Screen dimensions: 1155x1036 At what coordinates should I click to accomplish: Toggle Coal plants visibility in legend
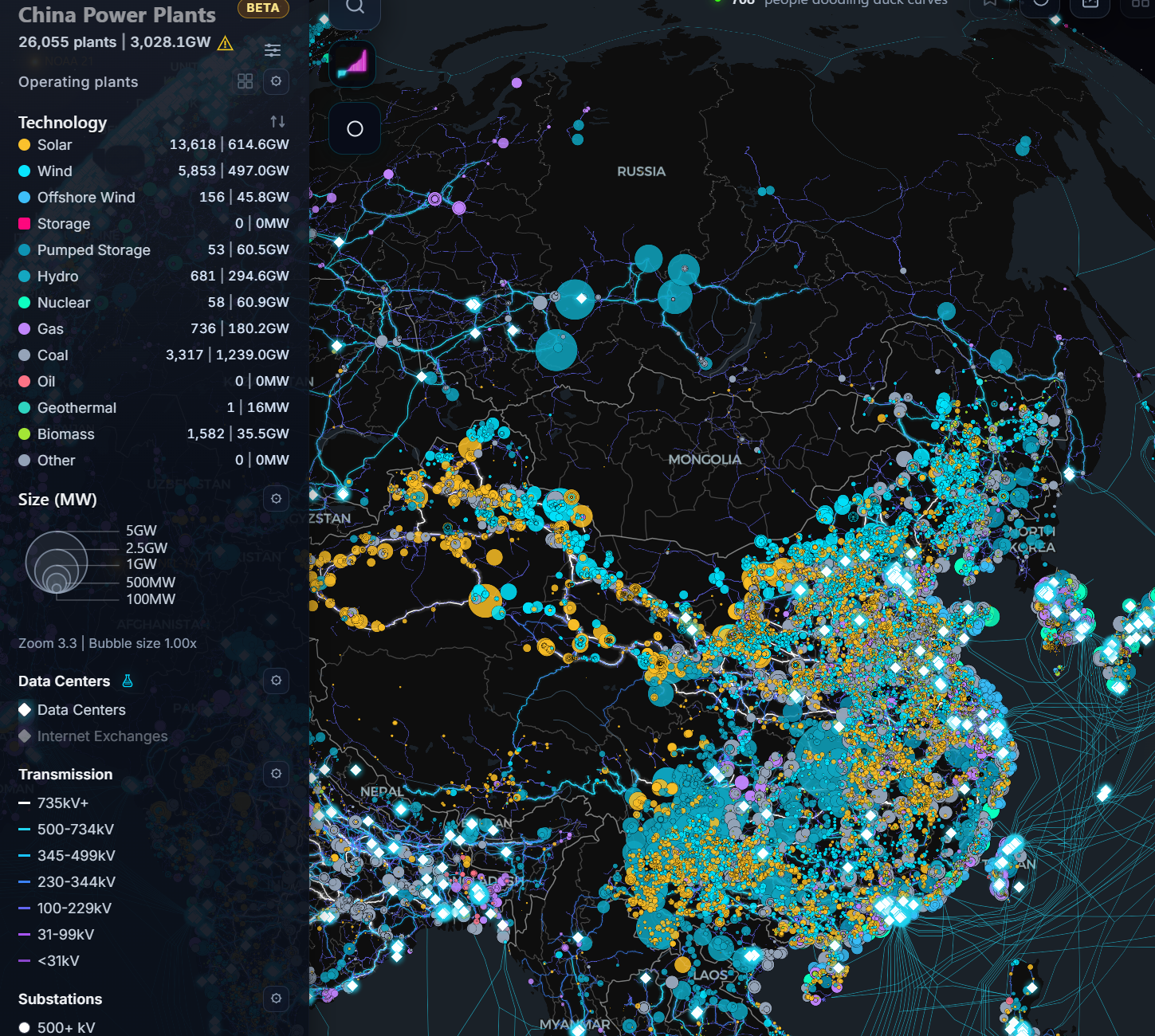(53, 355)
